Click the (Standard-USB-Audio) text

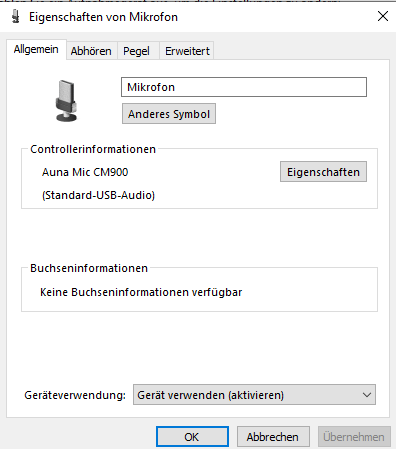(98, 195)
